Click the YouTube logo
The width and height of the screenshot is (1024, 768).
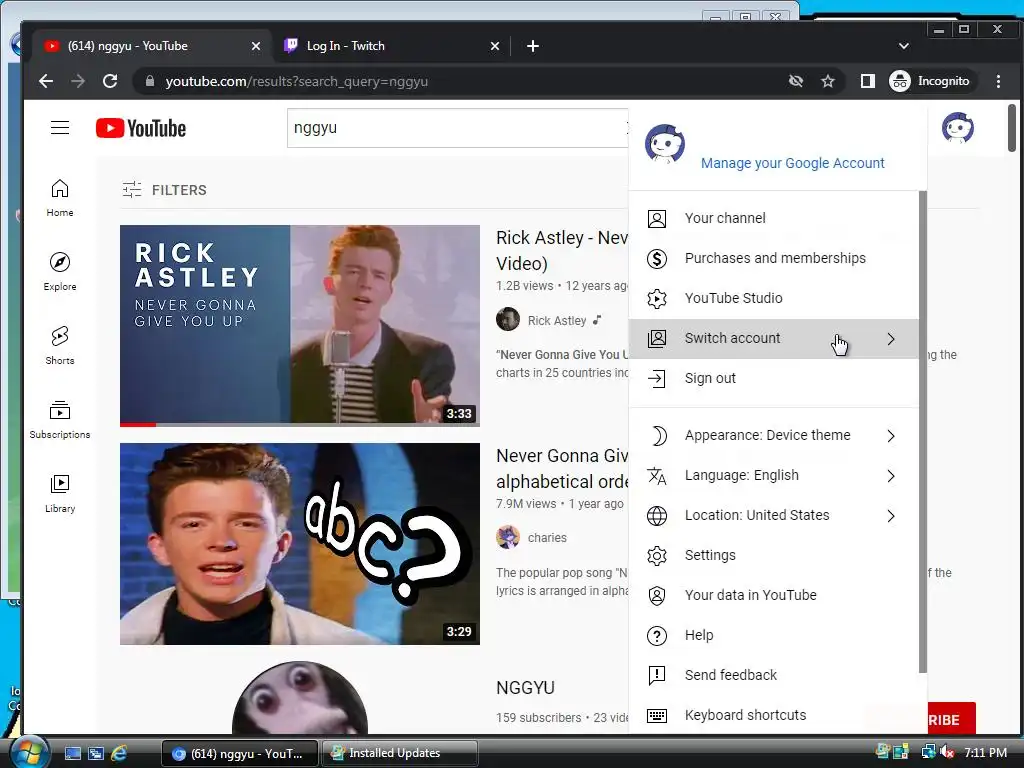pyautogui.click(x=140, y=128)
